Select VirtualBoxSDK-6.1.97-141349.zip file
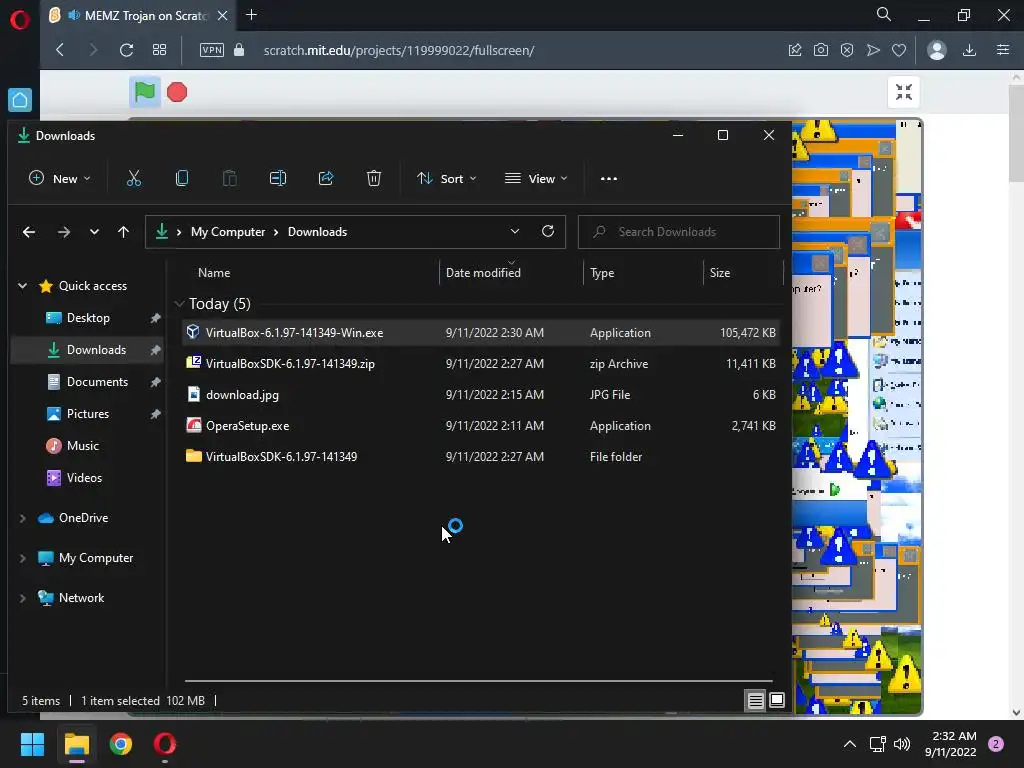The image size is (1024, 768). pos(481,364)
